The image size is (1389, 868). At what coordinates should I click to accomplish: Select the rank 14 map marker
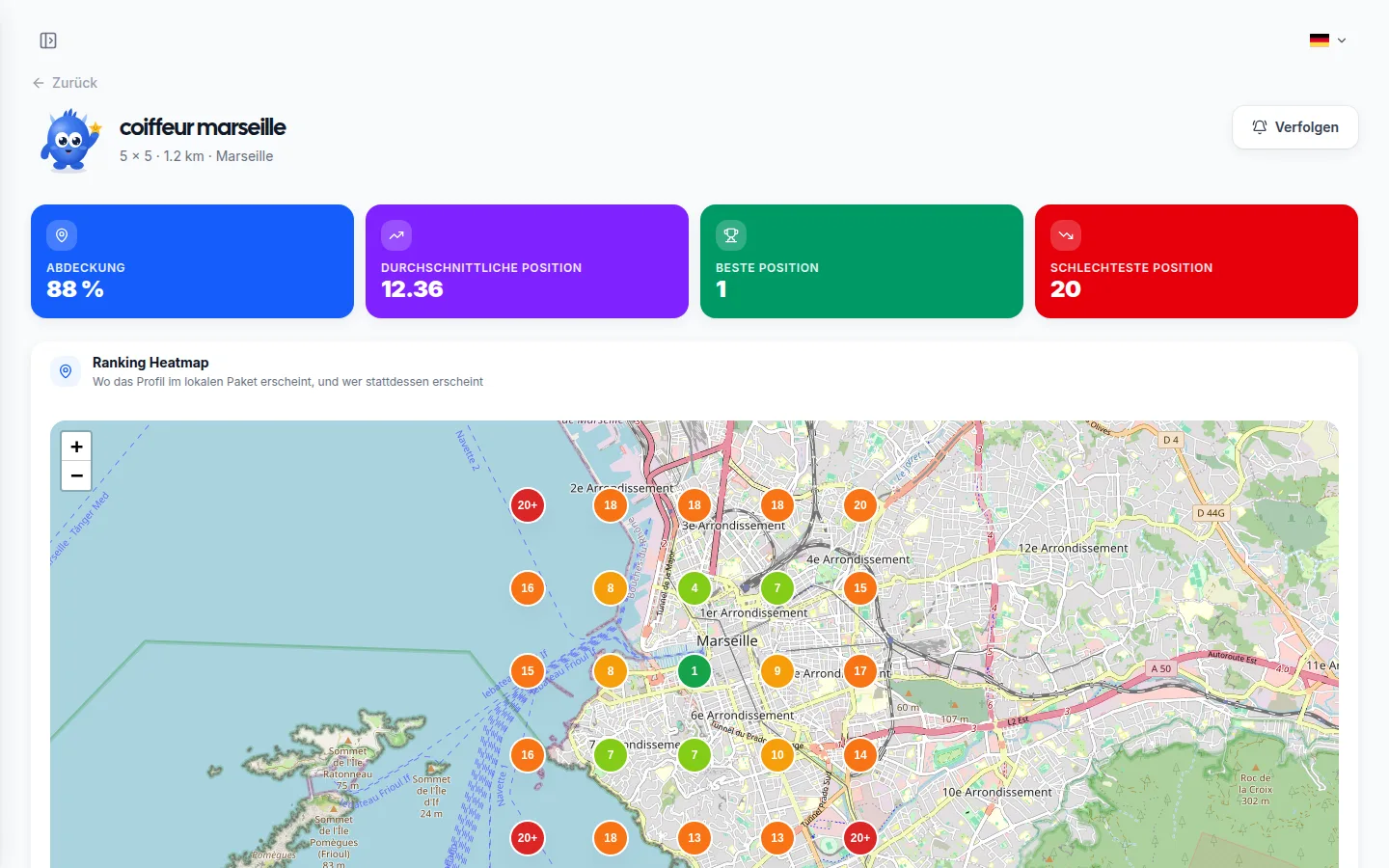[860, 755]
